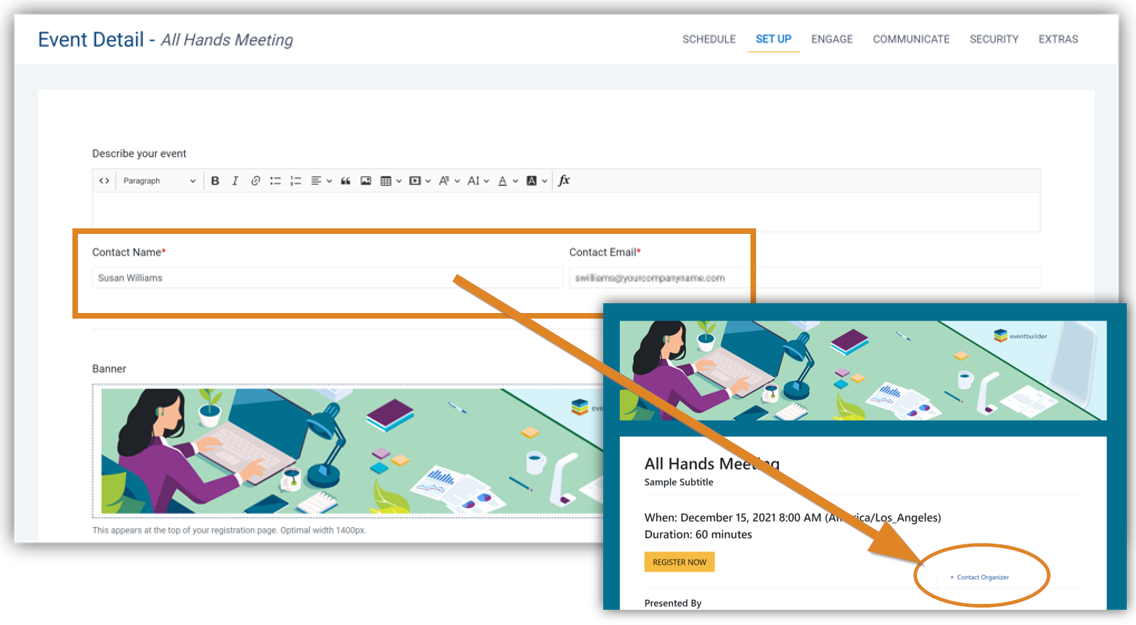Click the fx formula icon
The width and height of the screenshot is (1136, 625).
(x=564, y=181)
